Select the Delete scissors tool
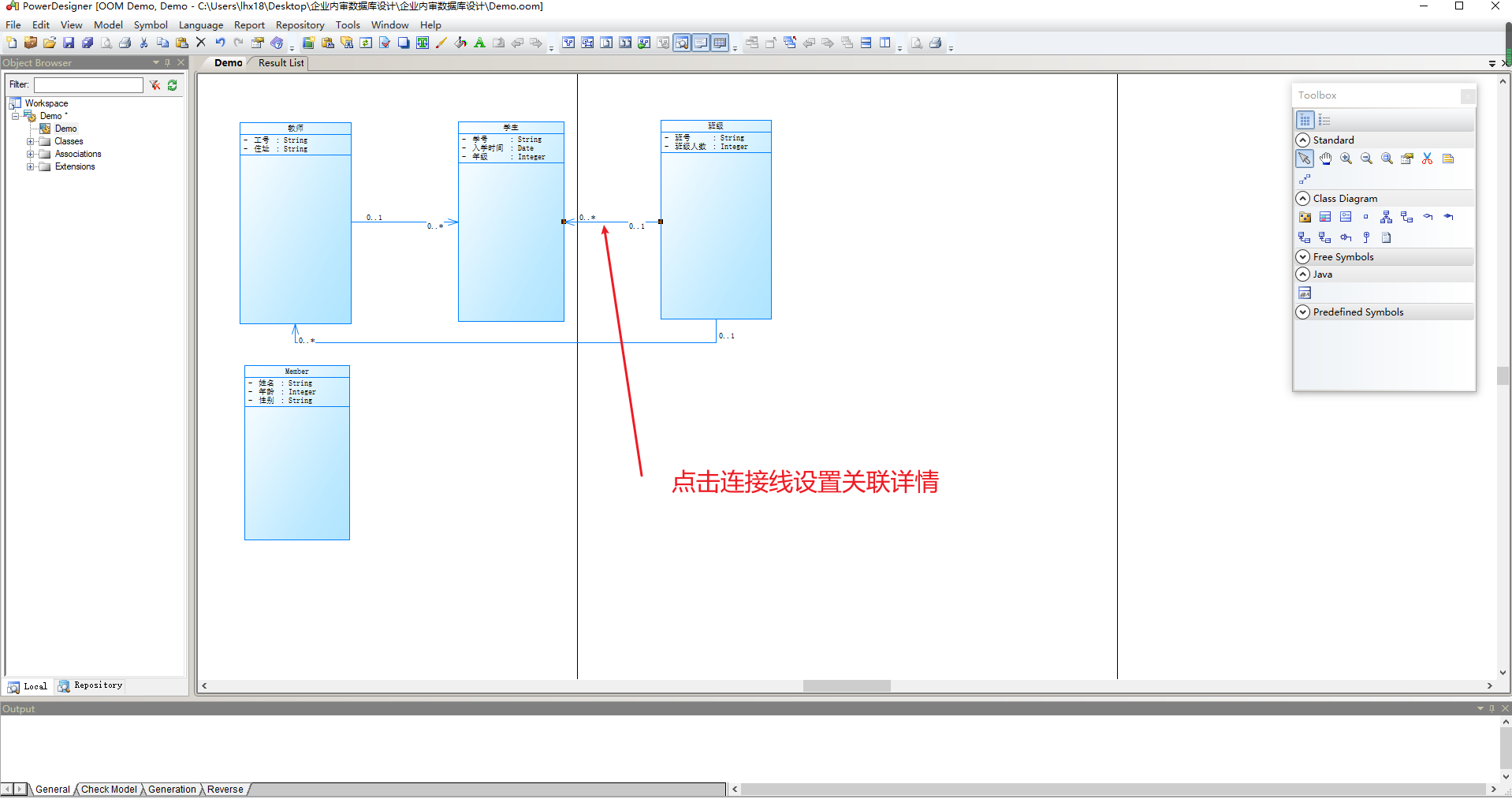The height and width of the screenshot is (799, 1512). point(1427,159)
